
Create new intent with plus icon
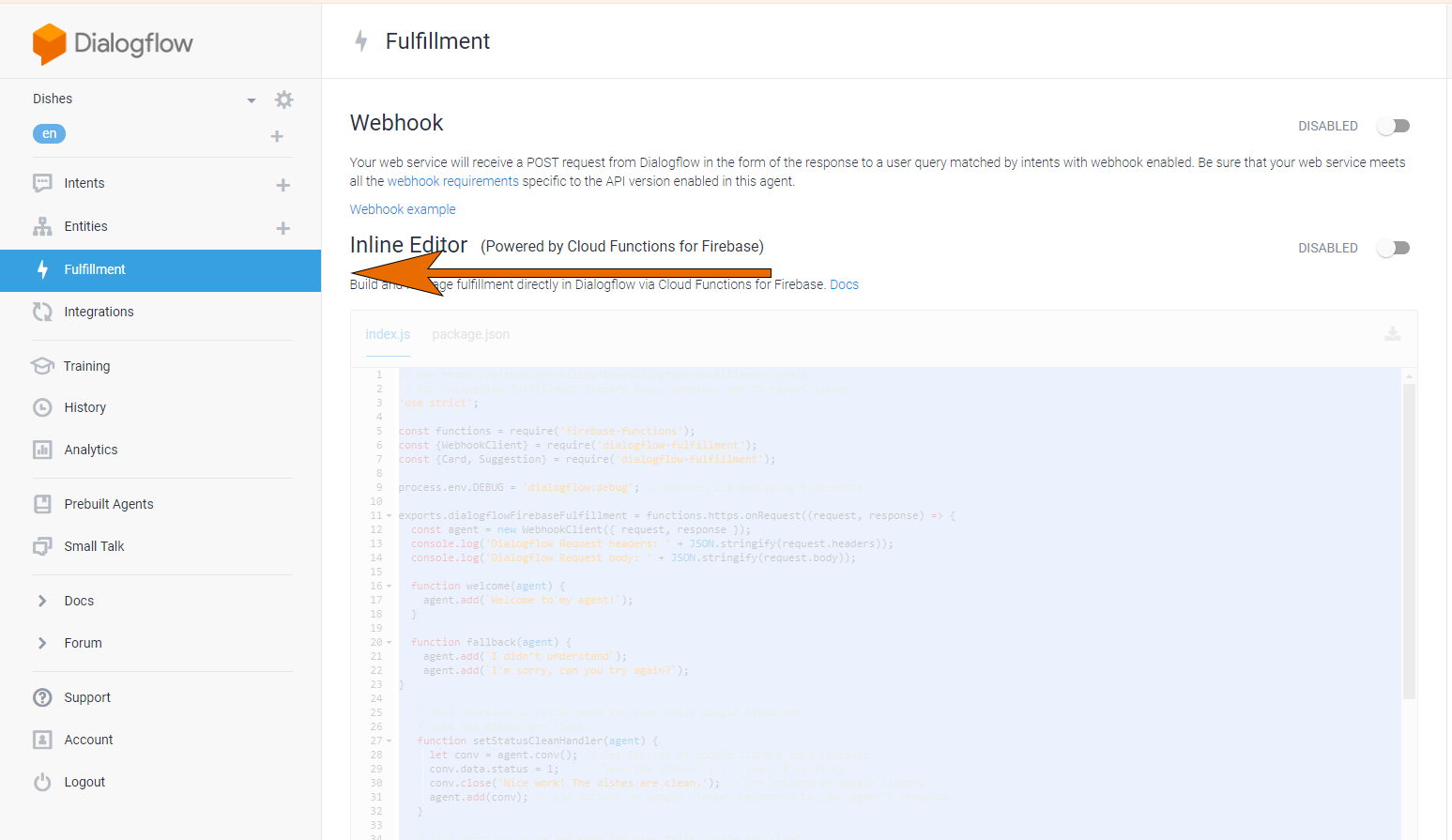tap(283, 185)
